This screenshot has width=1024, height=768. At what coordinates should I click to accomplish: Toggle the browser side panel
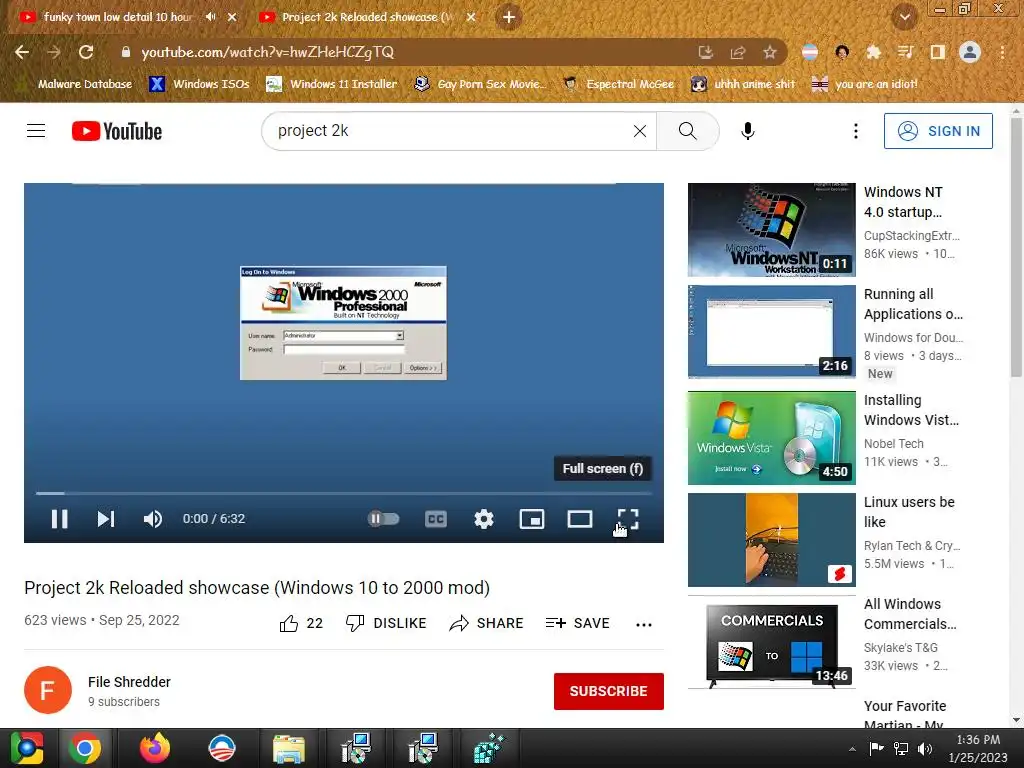[x=938, y=52]
